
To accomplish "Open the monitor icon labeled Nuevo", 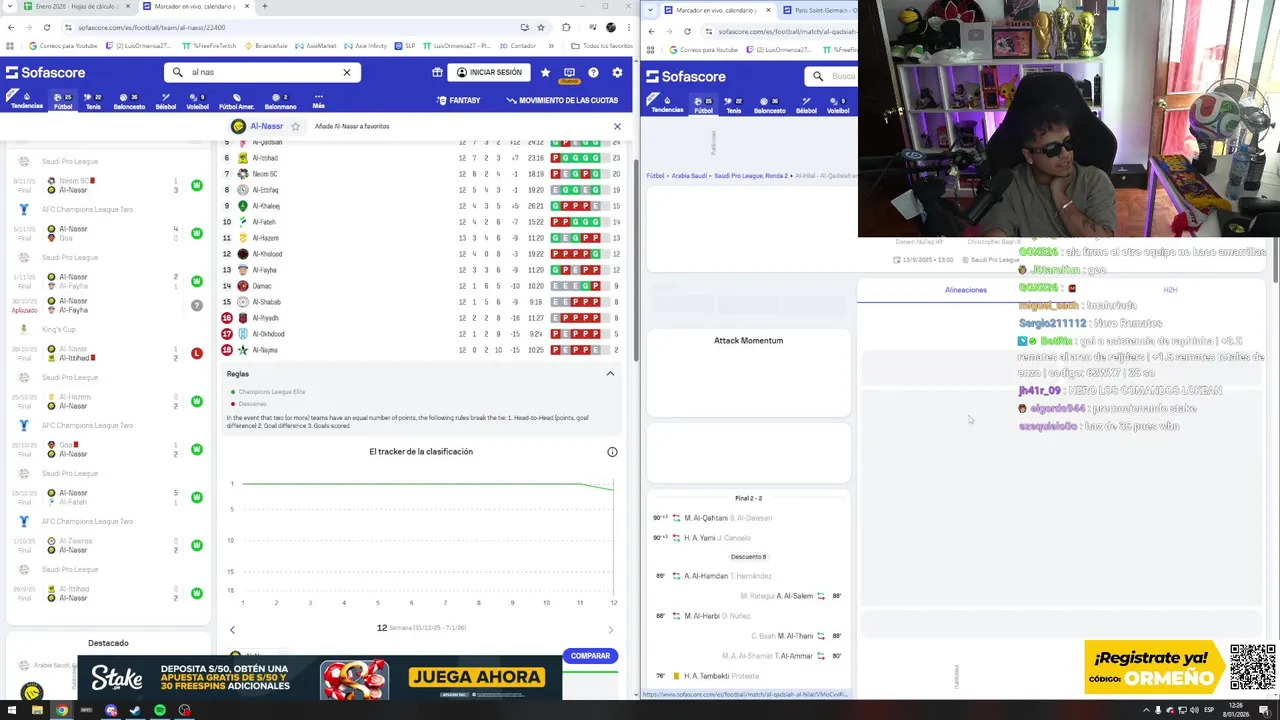I will pos(569,73).
